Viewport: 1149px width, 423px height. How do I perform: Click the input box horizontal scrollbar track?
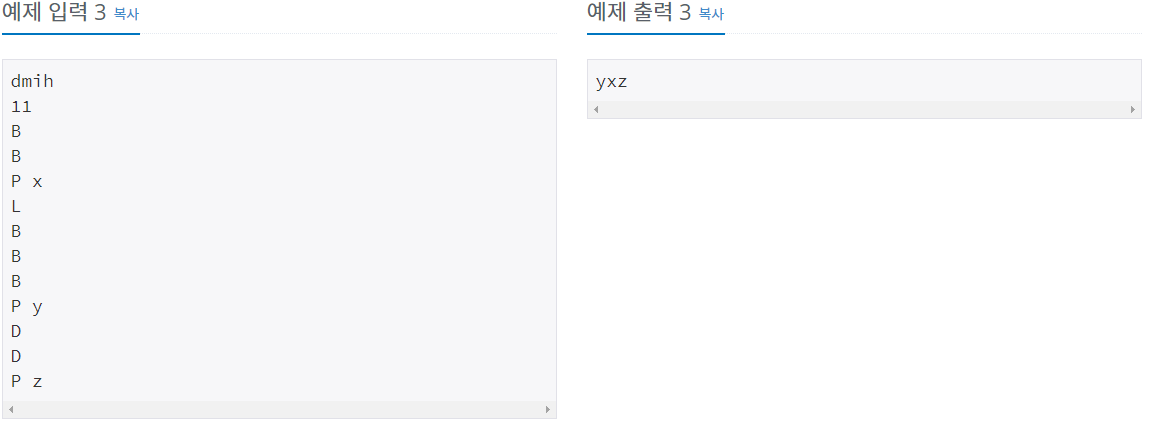click(x=279, y=410)
